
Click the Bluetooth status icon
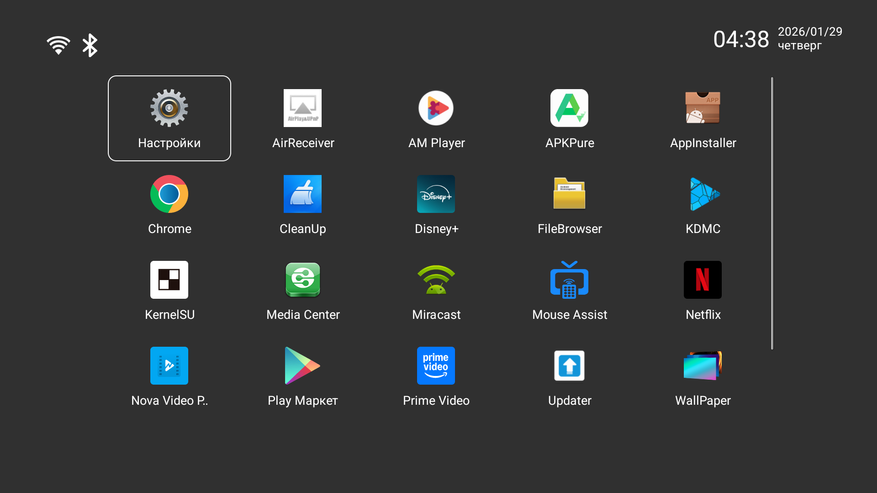[x=89, y=45]
